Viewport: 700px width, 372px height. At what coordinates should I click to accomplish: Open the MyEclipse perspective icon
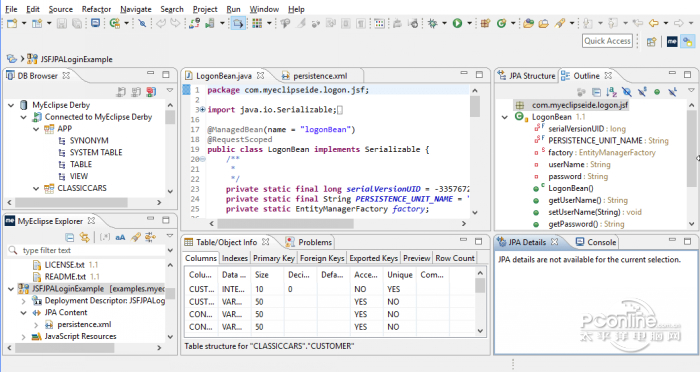pyautogui.click(x=672, y=42)
